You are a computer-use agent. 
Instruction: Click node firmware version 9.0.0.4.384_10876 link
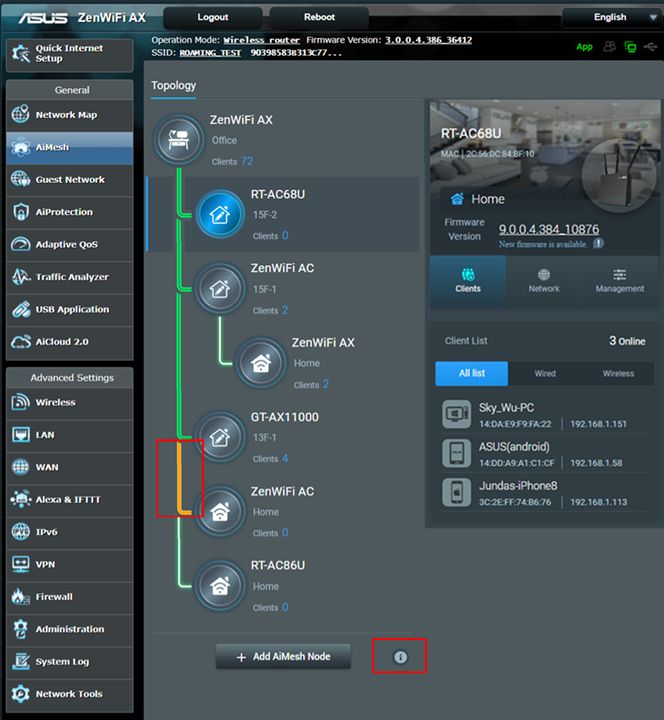tap(549, 229)
